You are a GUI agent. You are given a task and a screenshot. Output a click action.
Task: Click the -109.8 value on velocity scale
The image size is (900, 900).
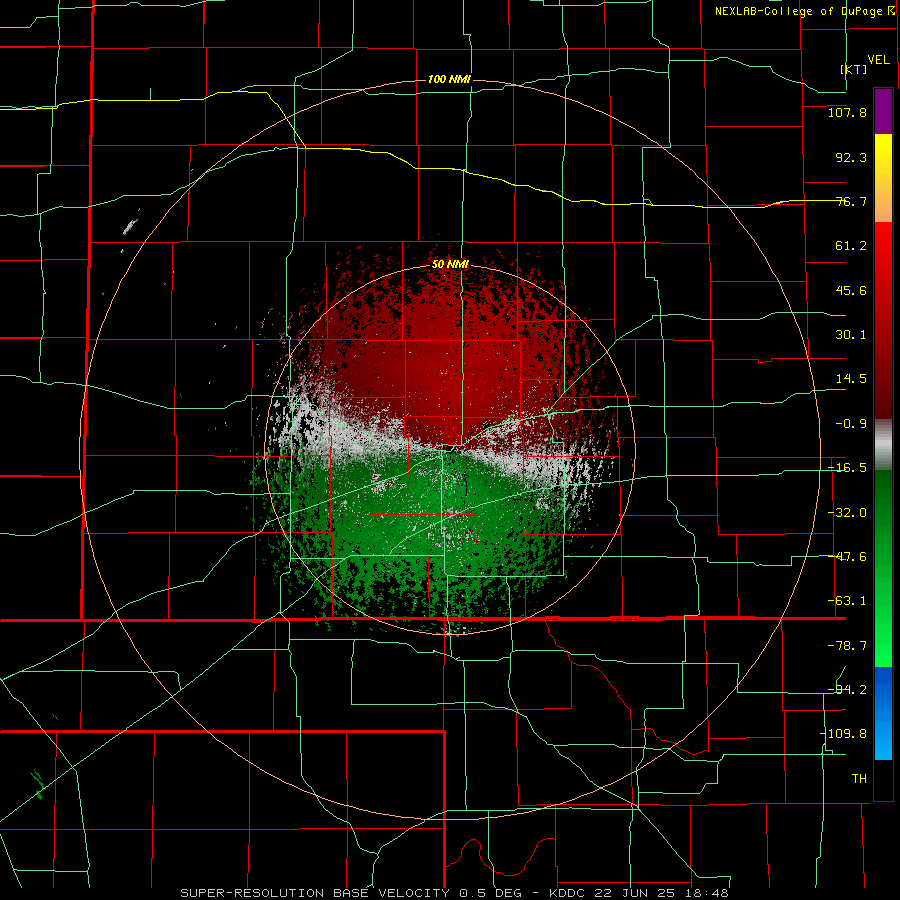point(844,735)
